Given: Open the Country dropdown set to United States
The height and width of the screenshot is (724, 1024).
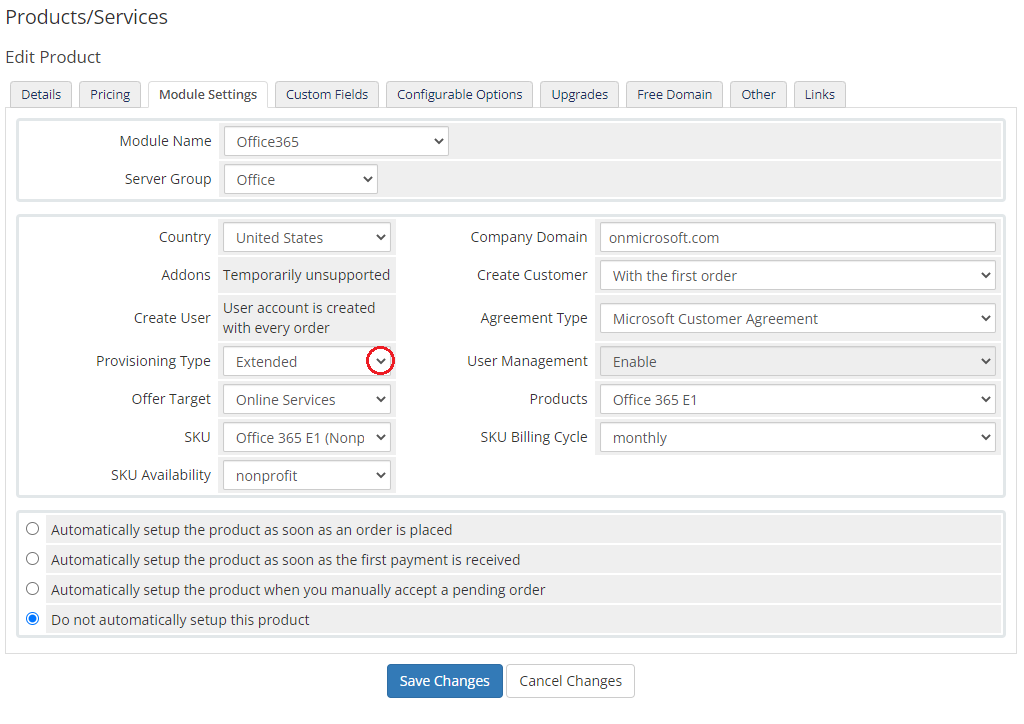Looking at the screenshot, I should [x=306, y=238].
